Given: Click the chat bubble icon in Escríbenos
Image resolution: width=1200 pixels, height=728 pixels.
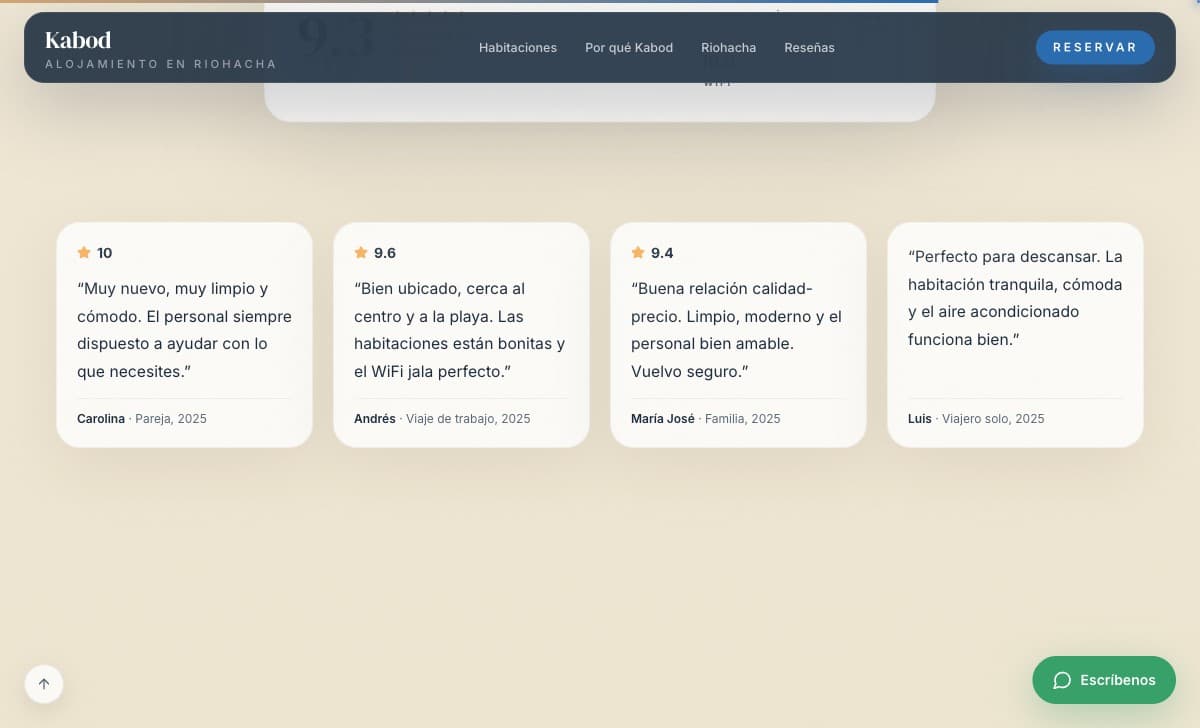Looking at the screenshot, I should tap(1062, 680).
